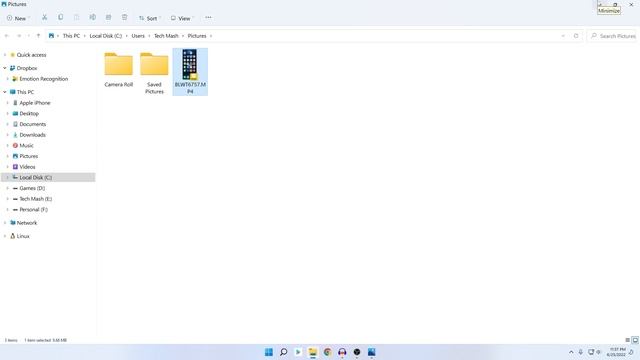The width and height of the screenshot is (640, 360).
Task: Open taskbar Search
Action: tap(283, 352)
